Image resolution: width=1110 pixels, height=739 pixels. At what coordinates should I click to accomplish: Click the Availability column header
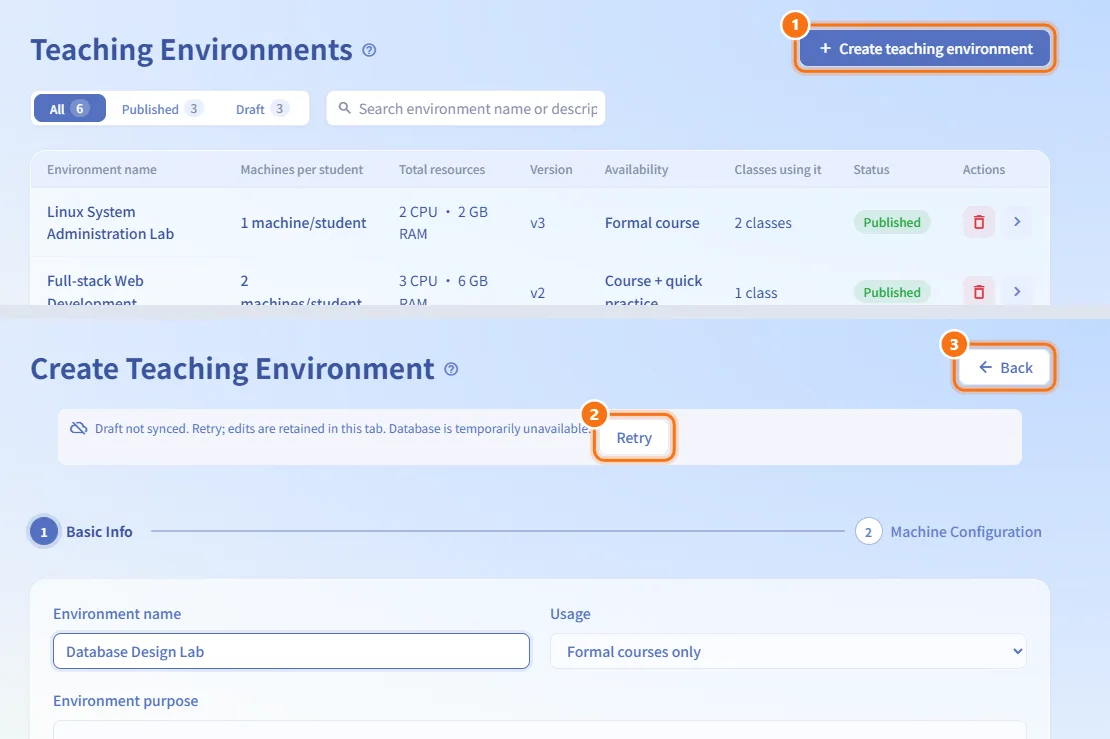click(636, 169)
